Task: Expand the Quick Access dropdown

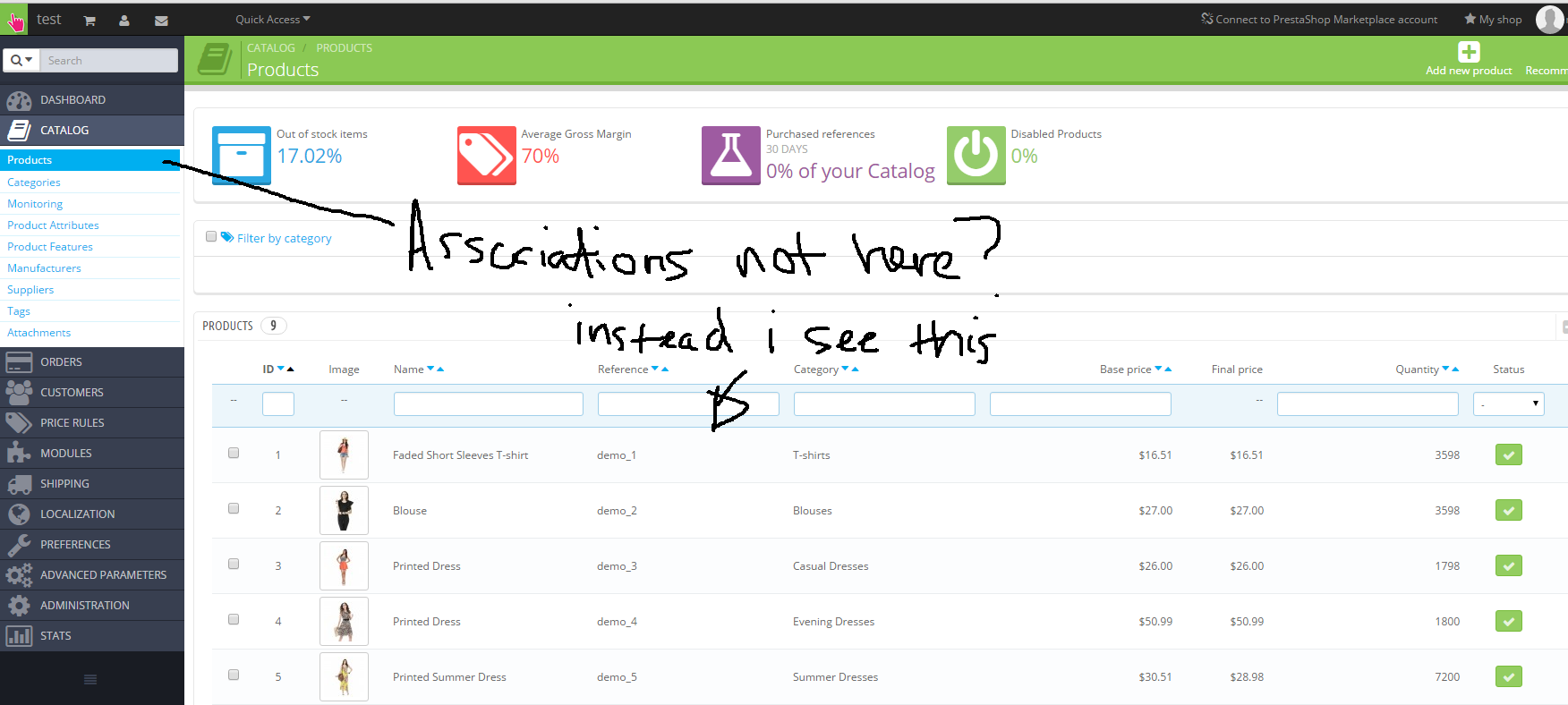Action: 273,20
